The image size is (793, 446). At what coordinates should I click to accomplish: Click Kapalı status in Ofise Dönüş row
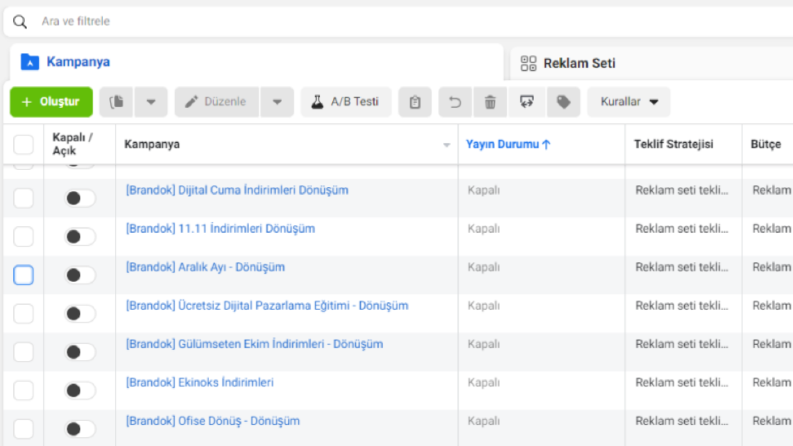483,421
